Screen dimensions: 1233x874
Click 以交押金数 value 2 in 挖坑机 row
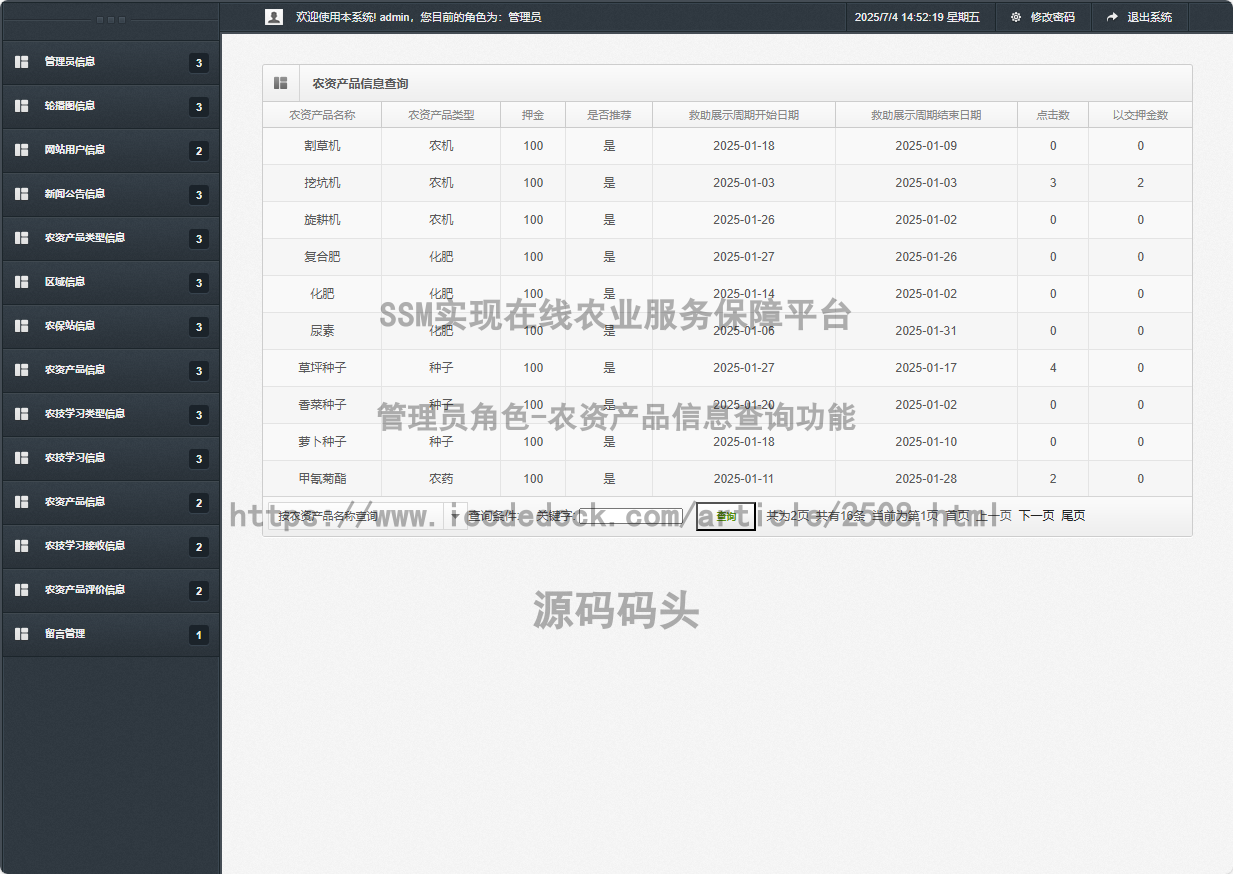click(x=1140, y=183)
